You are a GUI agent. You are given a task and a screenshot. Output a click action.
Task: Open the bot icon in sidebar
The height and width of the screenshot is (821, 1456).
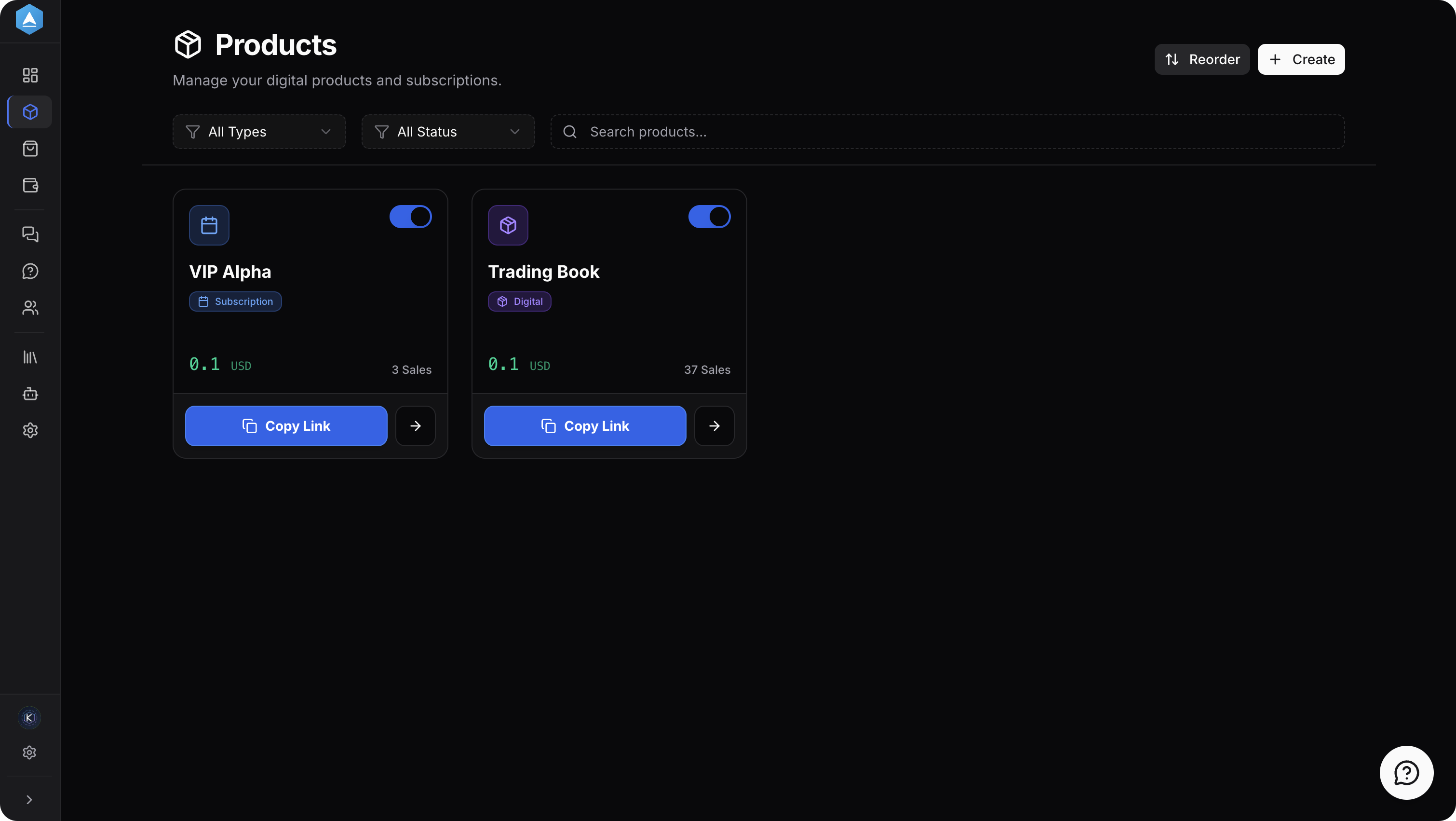30,394
